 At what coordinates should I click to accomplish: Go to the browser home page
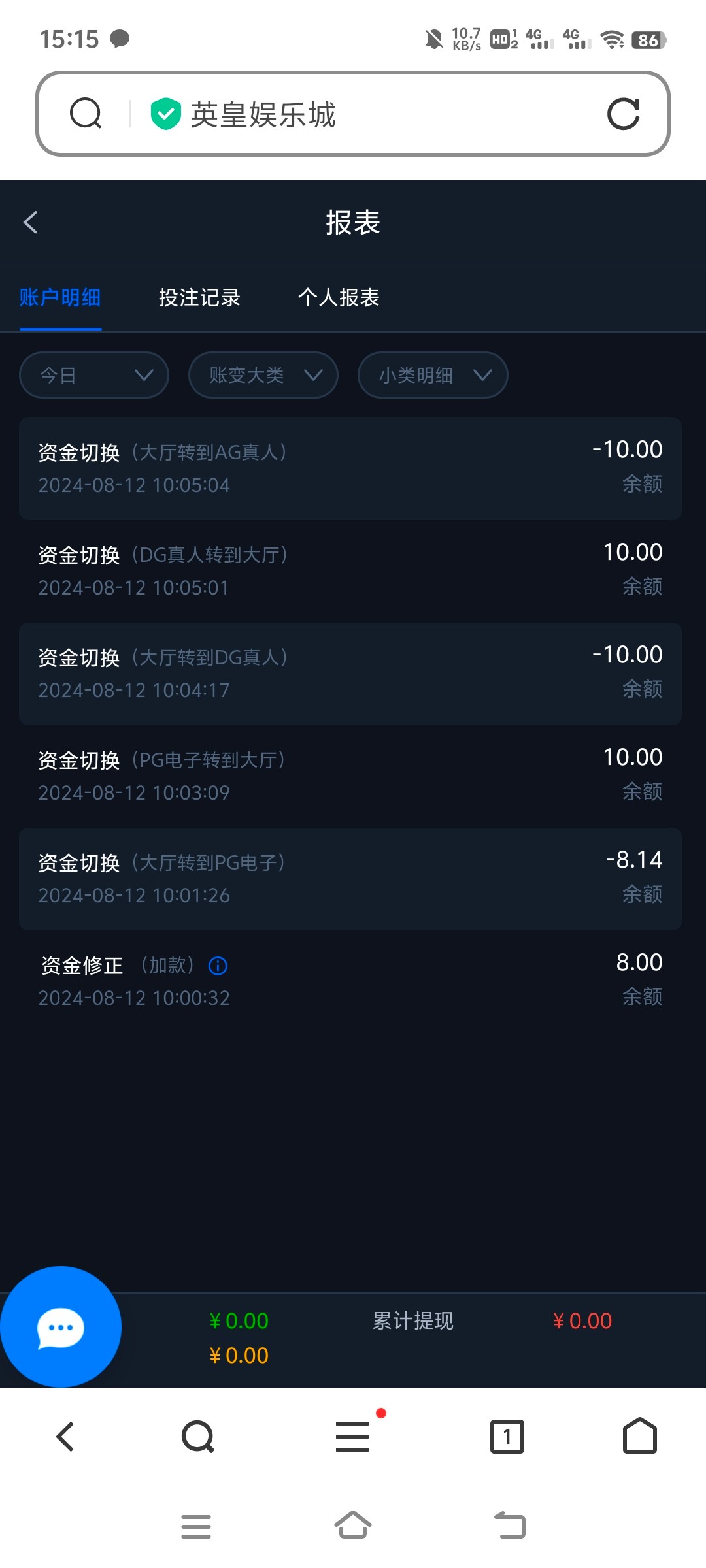click(639, 1436)
